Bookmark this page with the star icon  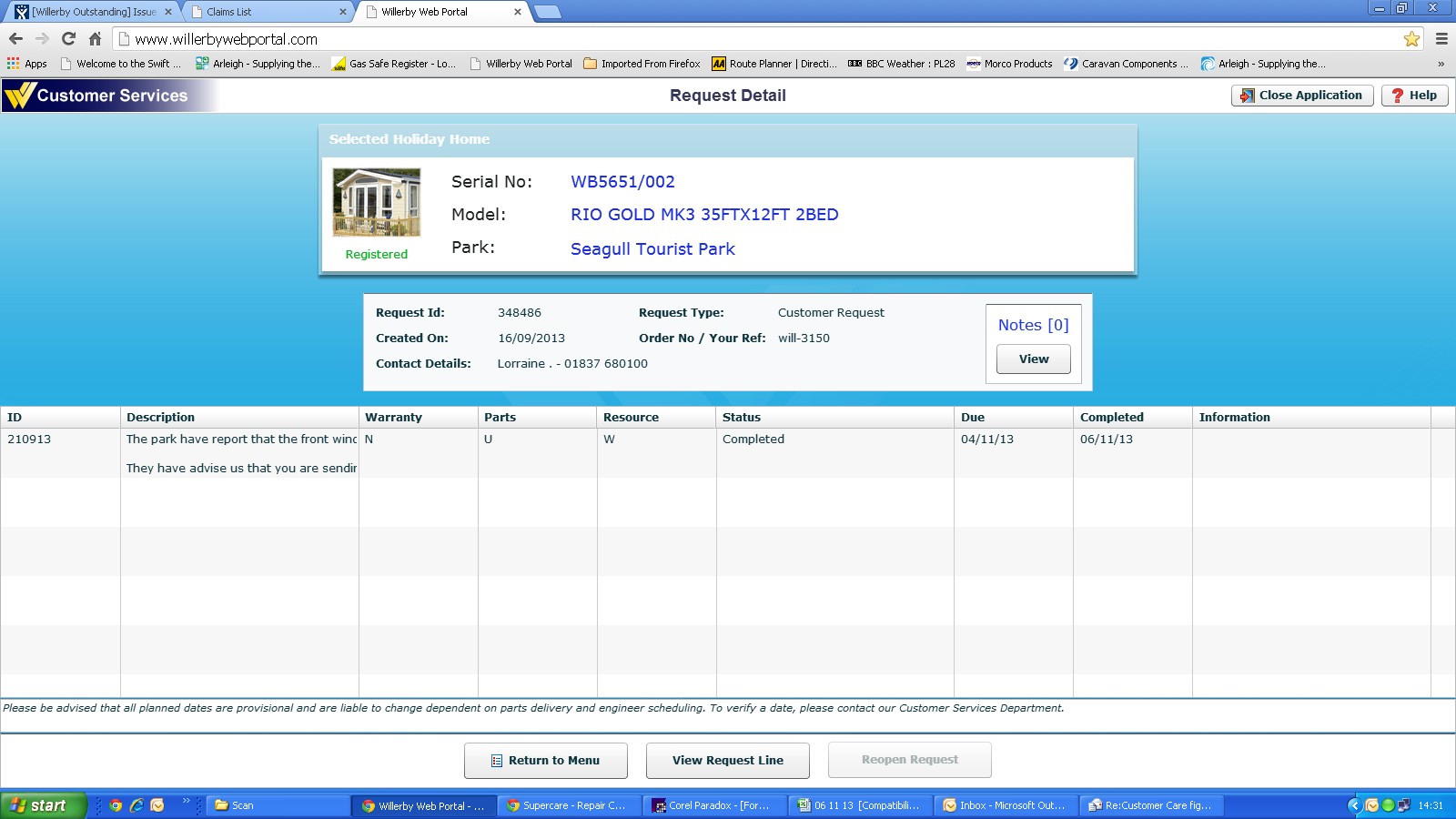[x=1411, y=39]
